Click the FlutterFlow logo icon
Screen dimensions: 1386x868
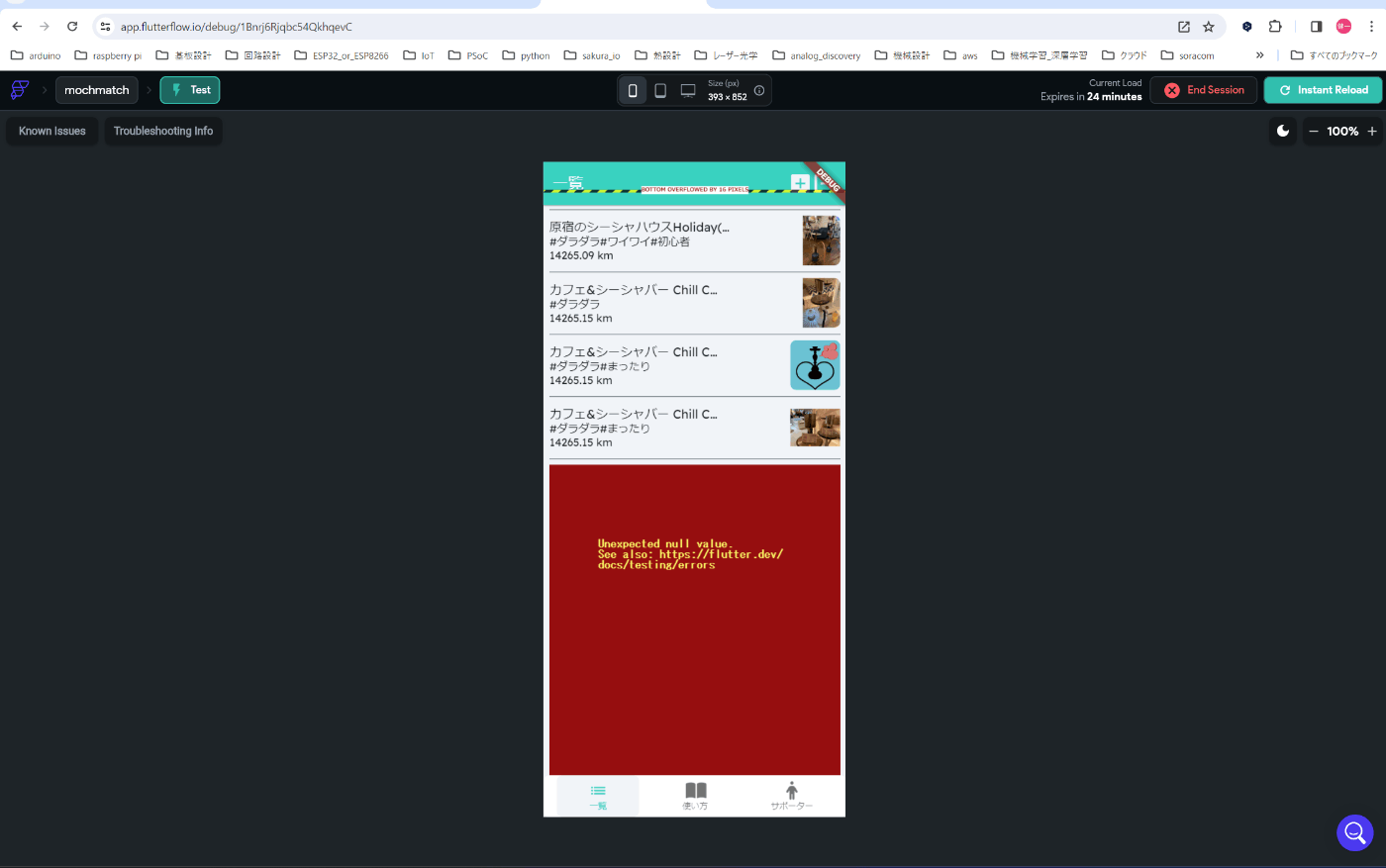coord(20,90)
